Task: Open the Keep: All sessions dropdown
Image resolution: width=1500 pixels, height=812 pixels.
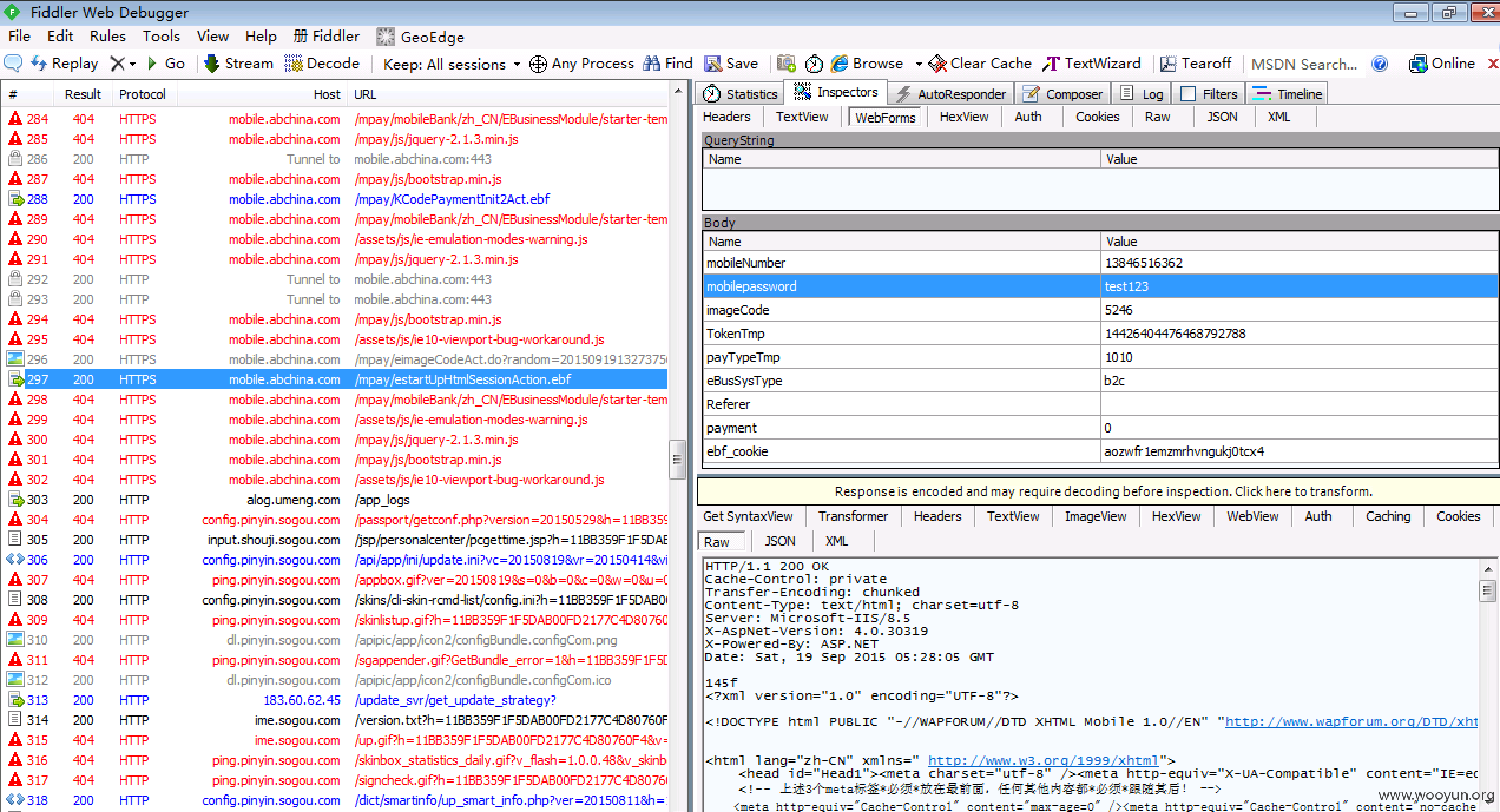Action: click(452, 64)
